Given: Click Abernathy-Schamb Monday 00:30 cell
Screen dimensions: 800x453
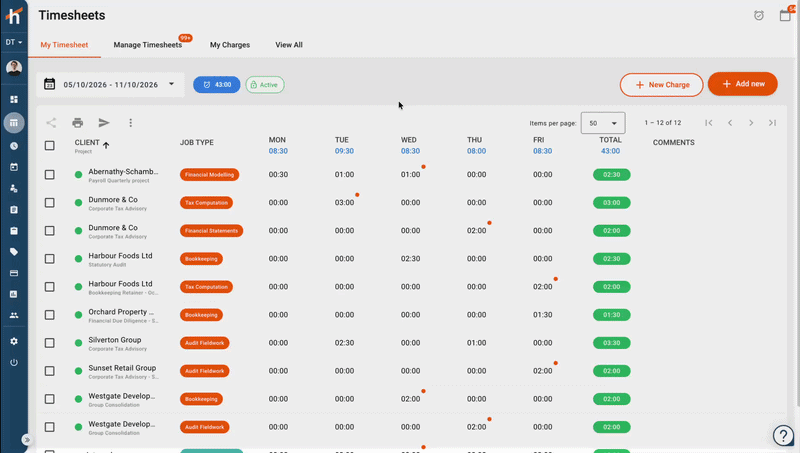Looking at the screenshot, I should click(x=278, y=174).
